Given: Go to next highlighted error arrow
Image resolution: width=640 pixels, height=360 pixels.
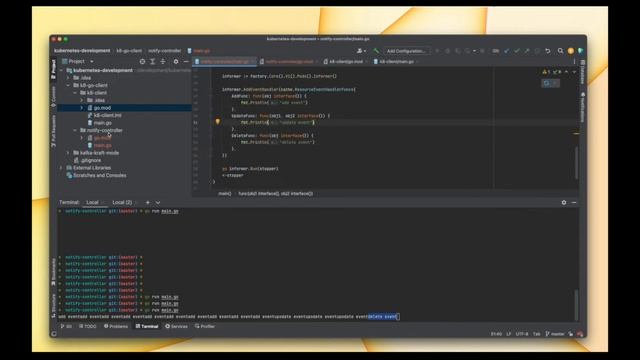Looking at the screenshot, I should 574,72.
